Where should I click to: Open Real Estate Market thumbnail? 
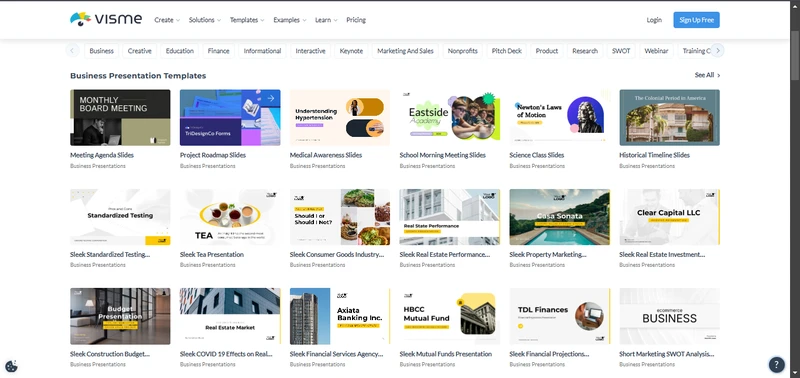tap(230, 316)
